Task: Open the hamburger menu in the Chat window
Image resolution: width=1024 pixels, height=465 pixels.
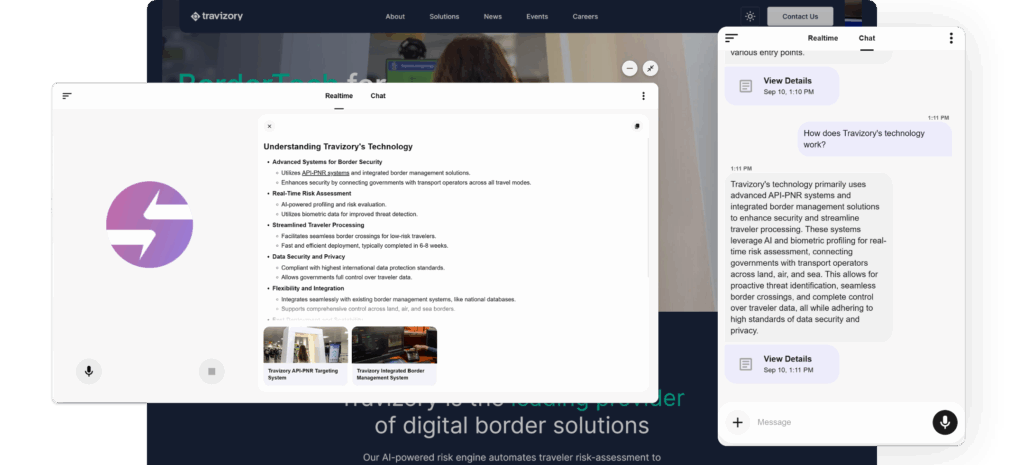Action: (x=731, y=38)
